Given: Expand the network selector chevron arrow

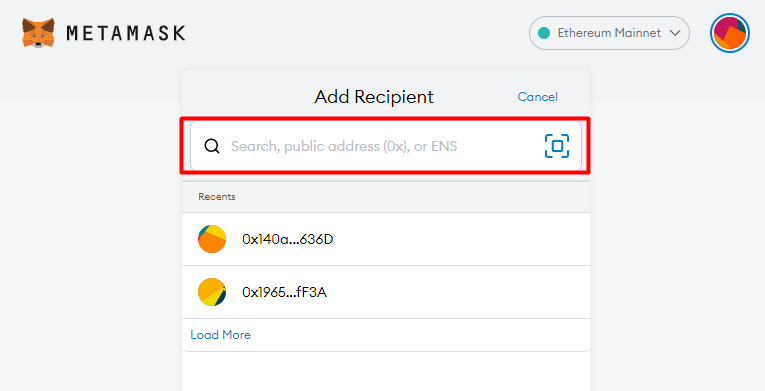Looking at the screenshot, I should point(675,33).
